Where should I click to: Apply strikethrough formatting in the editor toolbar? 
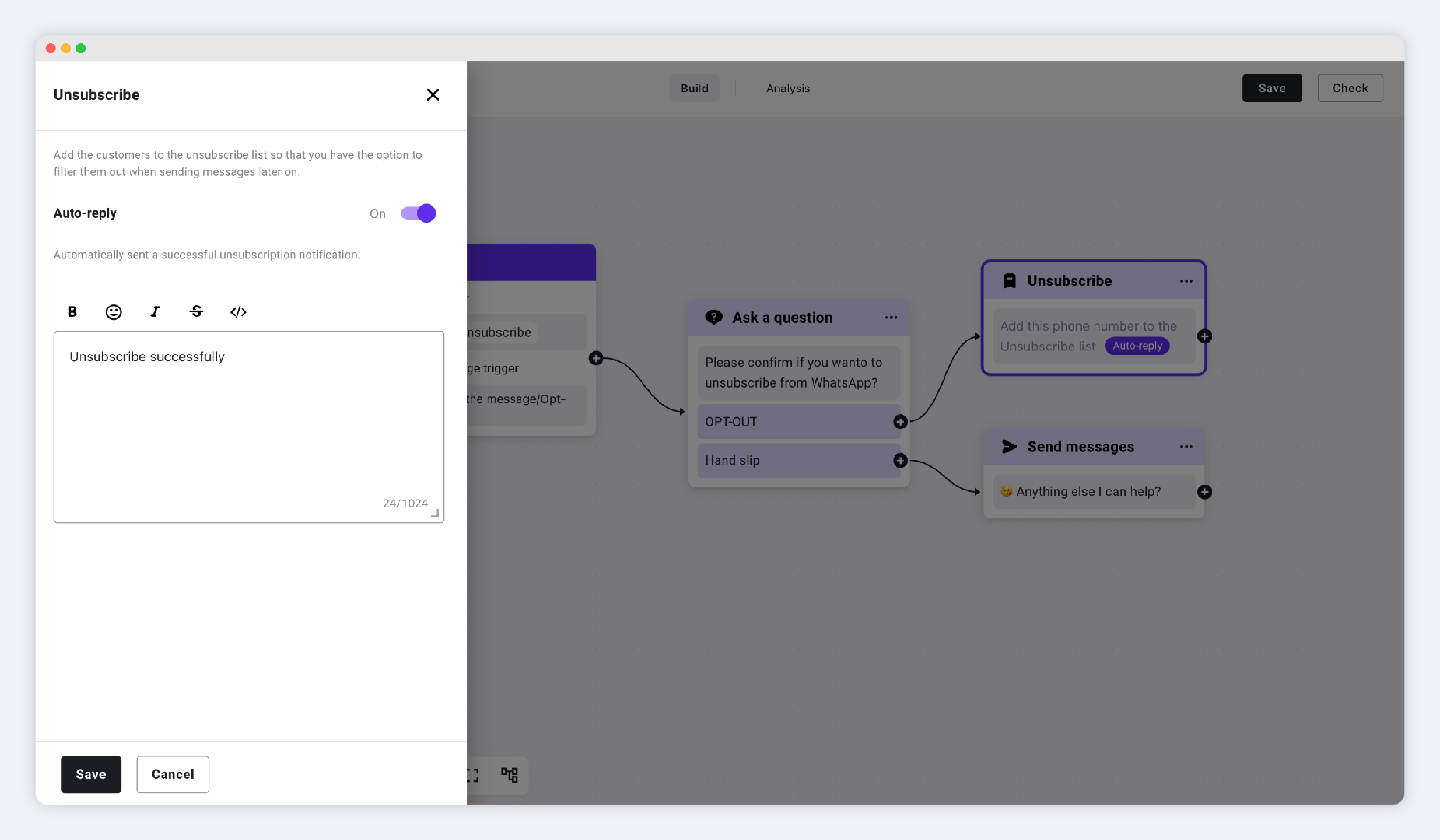196,311
